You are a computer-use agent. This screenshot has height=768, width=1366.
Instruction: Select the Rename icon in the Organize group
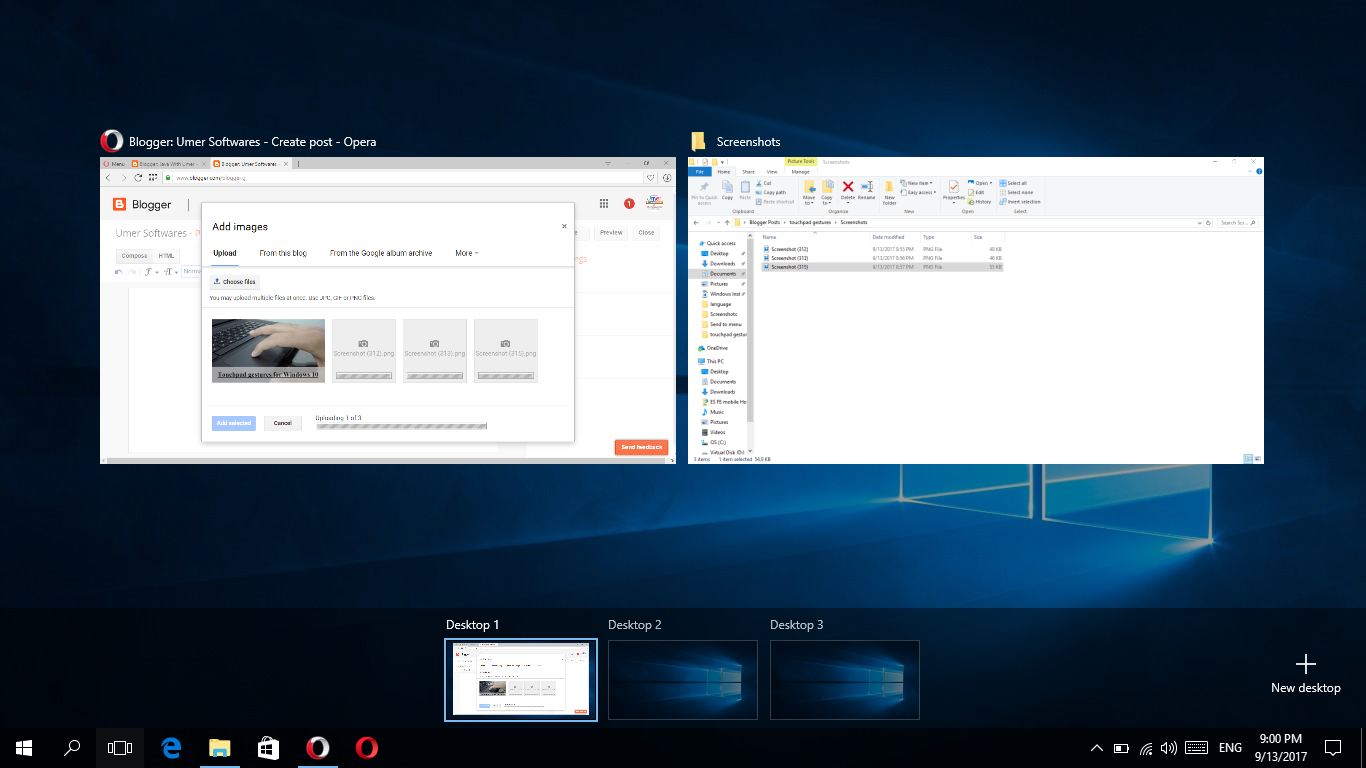click(x=866, y=188)
